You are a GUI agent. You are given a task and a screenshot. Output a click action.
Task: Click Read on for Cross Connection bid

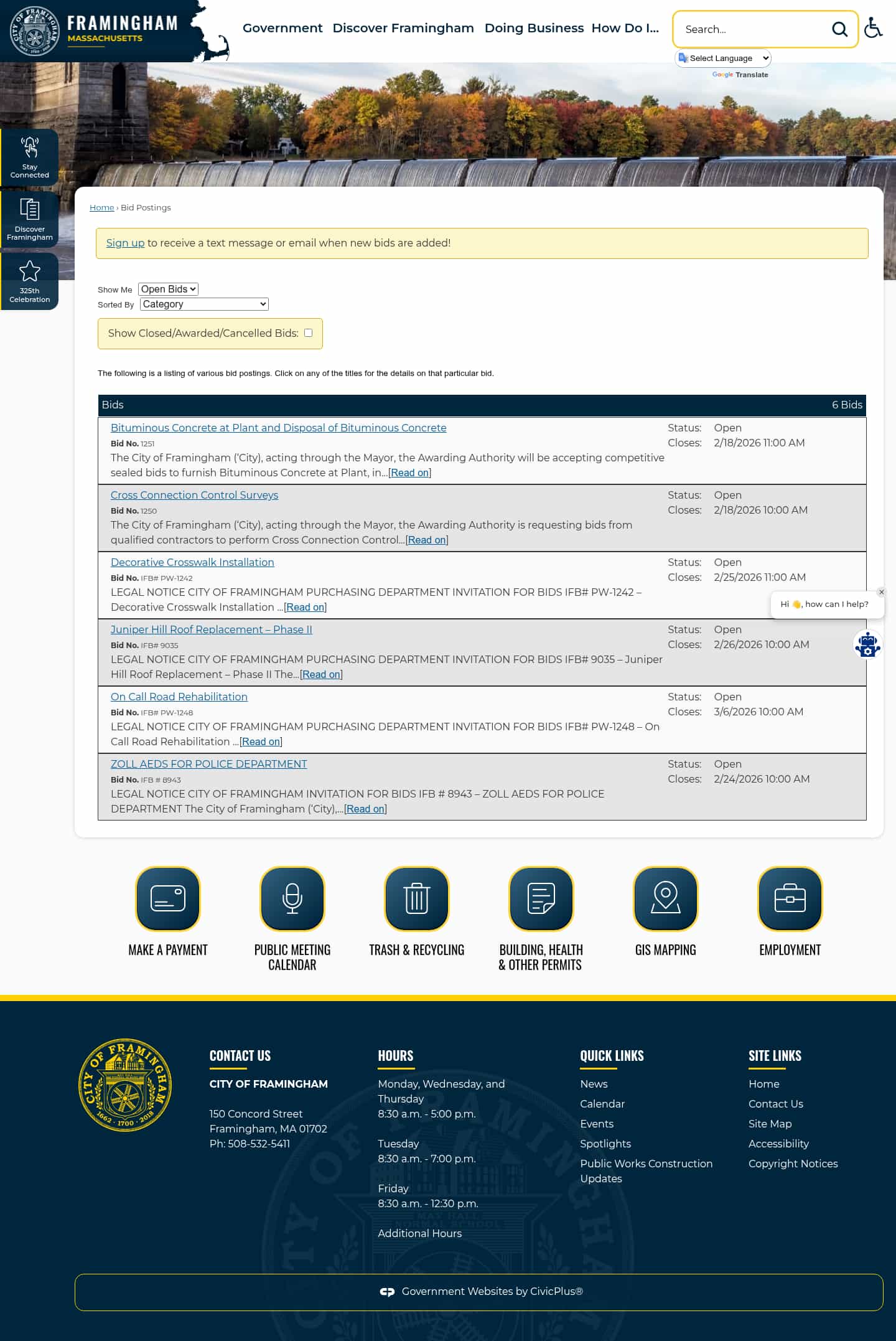click(x=427, y=540)
